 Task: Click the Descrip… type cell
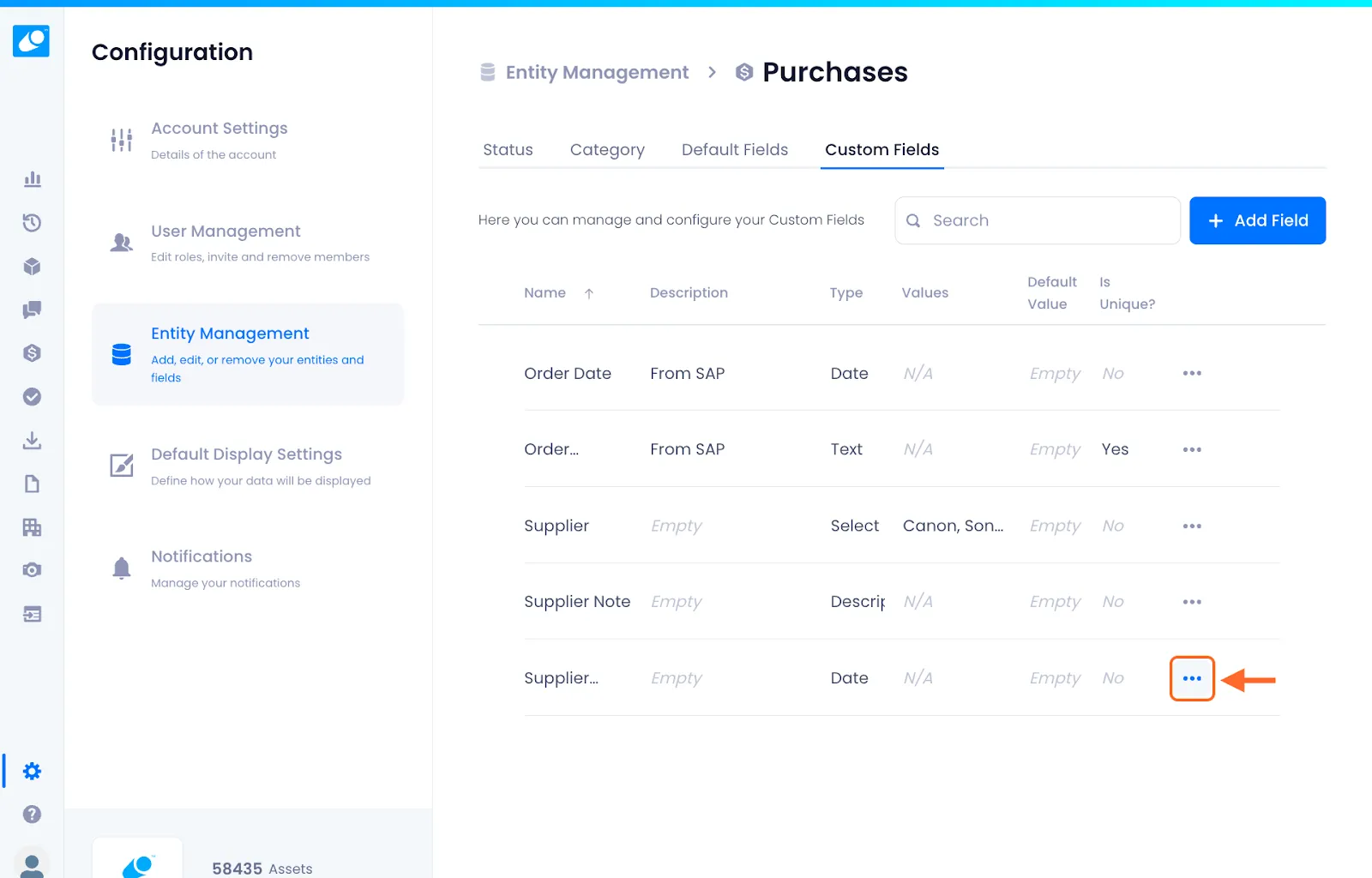click(x=857, y=602)
